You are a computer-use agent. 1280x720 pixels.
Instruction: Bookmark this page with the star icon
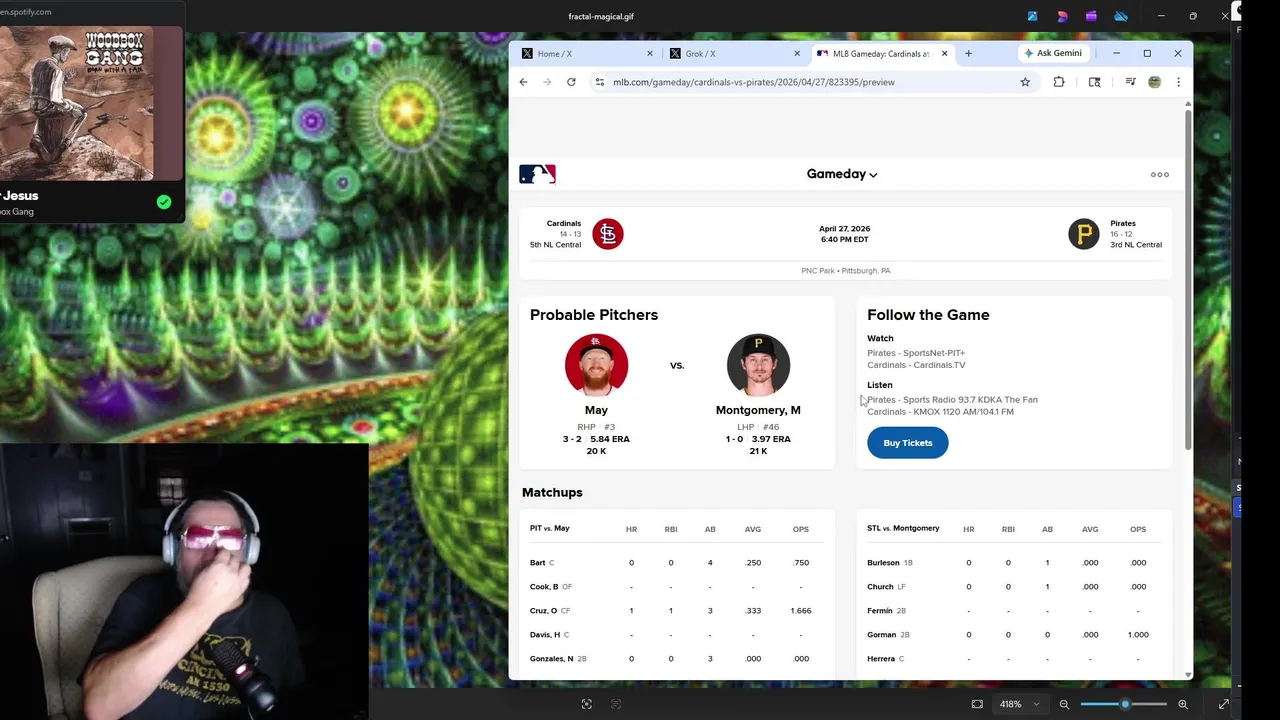point(1025,82)
